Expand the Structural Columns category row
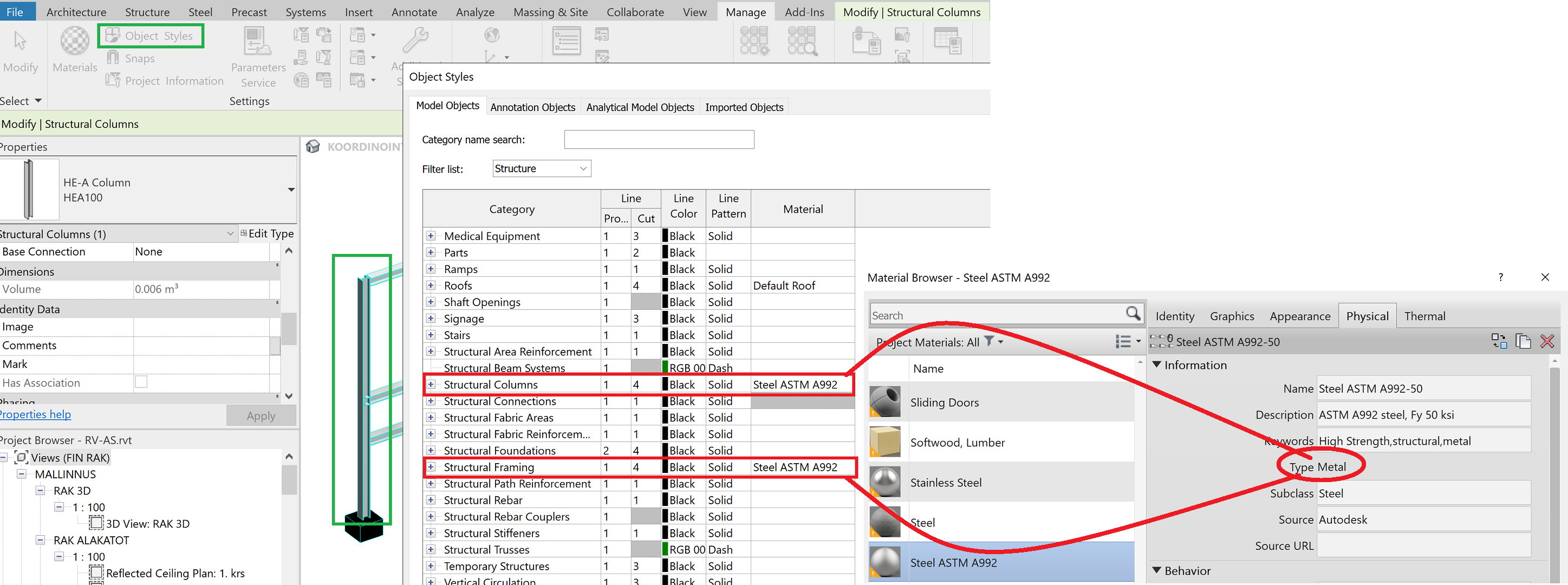Image resolution: width=1568 pixels, height=585 pixels. (x=431, y=385)
